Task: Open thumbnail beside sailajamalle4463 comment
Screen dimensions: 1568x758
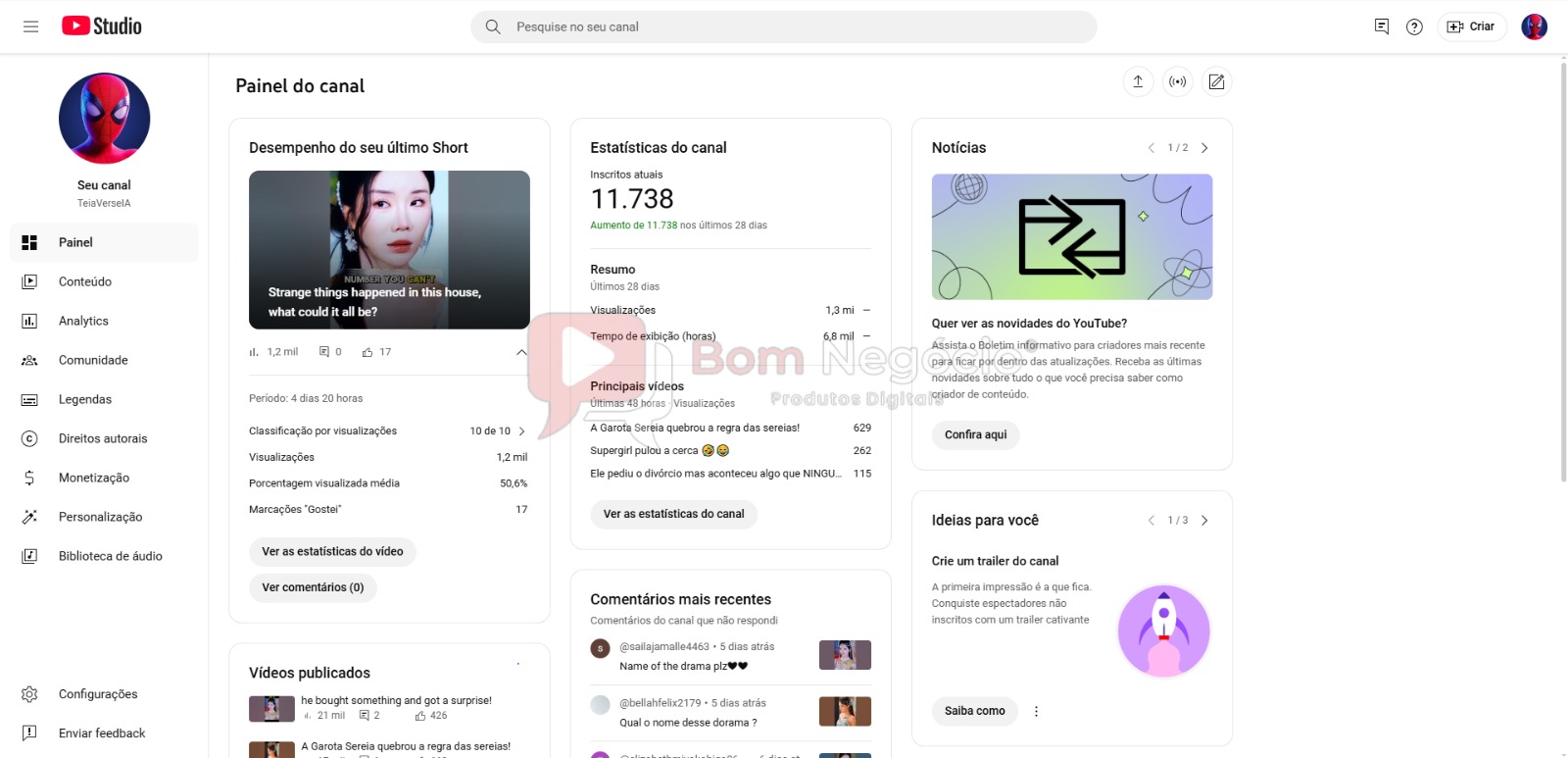Action: [x=845, y=655]
